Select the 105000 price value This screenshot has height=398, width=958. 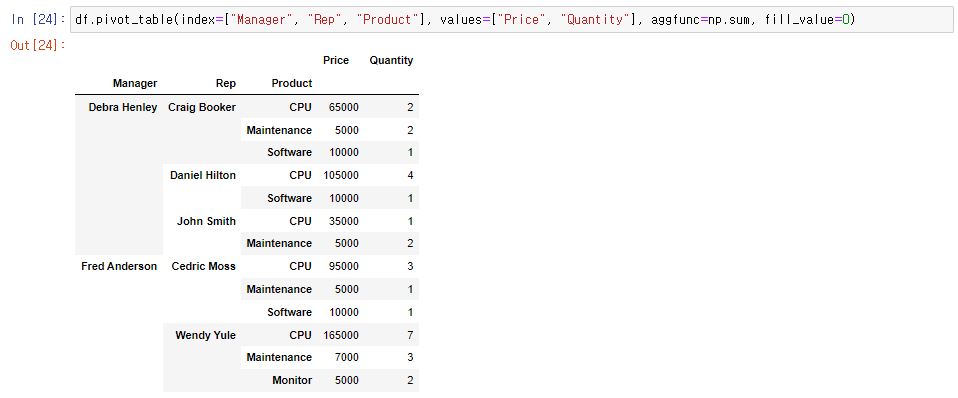pos(341,175)
